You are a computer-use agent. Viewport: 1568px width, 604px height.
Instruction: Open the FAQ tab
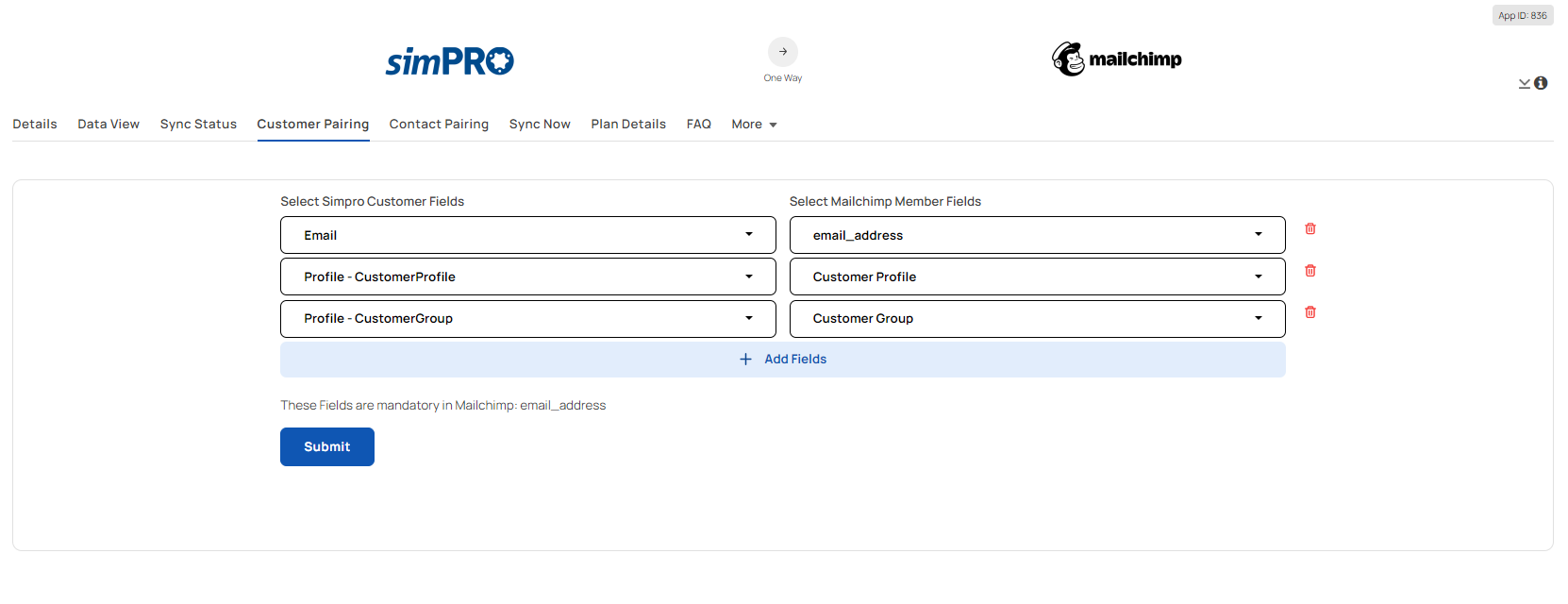(699, 125)
